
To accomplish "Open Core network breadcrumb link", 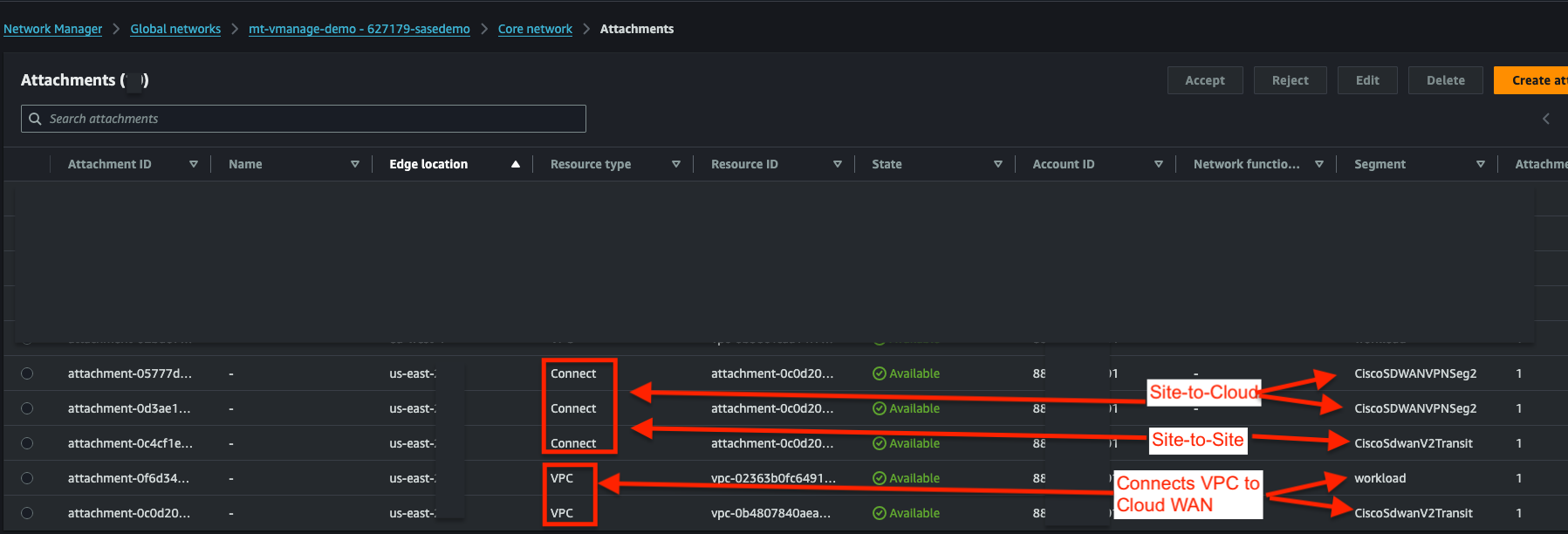I will [535, 29].
